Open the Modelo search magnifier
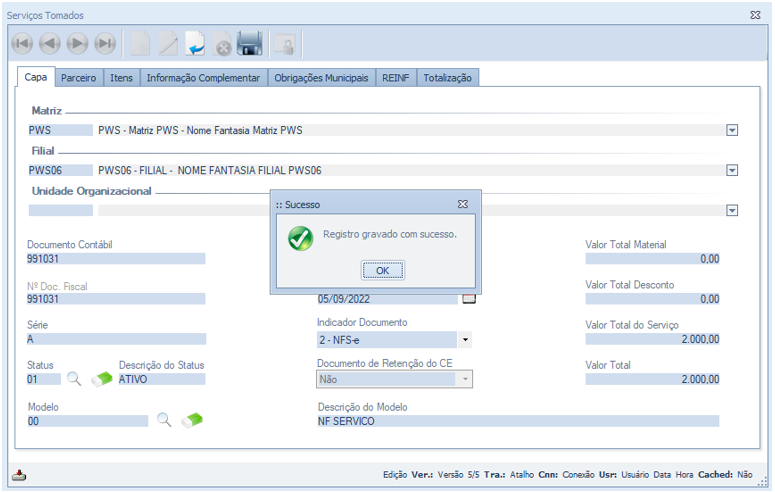The height and width of the screenshot is (492, 775). pos(165,420)
